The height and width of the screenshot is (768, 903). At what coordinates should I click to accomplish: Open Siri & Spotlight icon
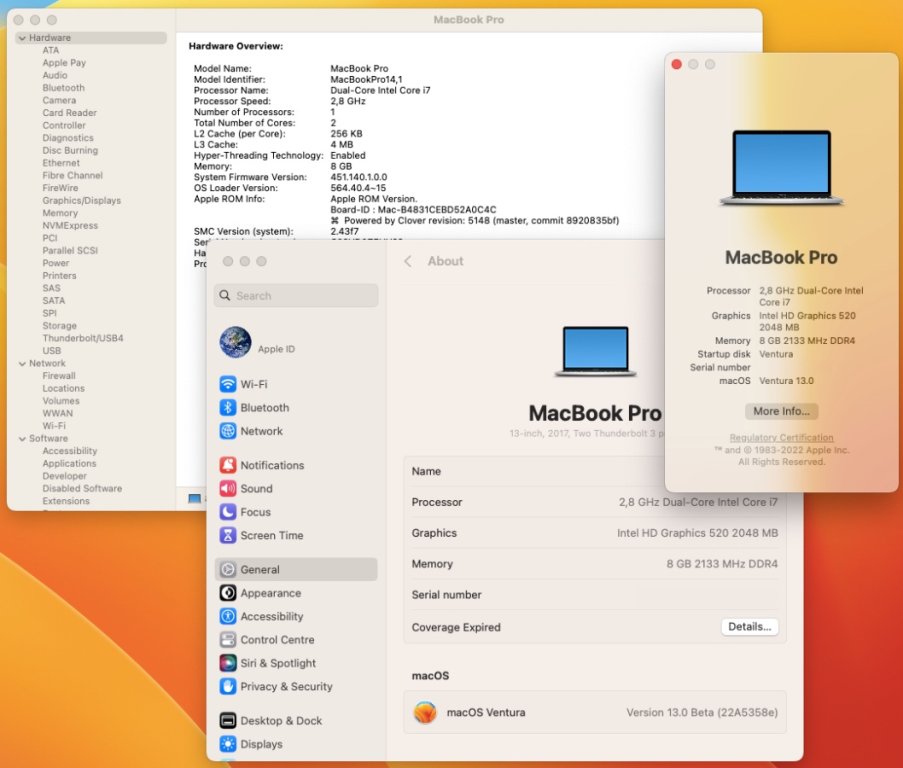[228, 663]
